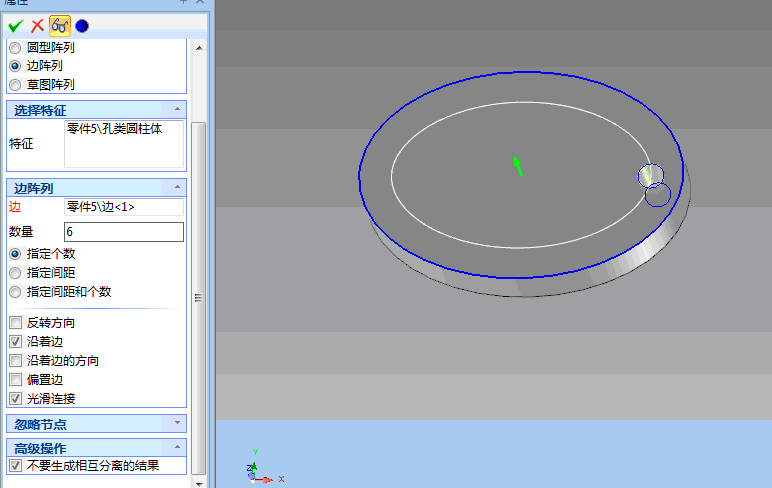The image size is (772, 488).
Task: Expand the 忽略节点 section
Action: pyautogui.click(x=177, y=424)
